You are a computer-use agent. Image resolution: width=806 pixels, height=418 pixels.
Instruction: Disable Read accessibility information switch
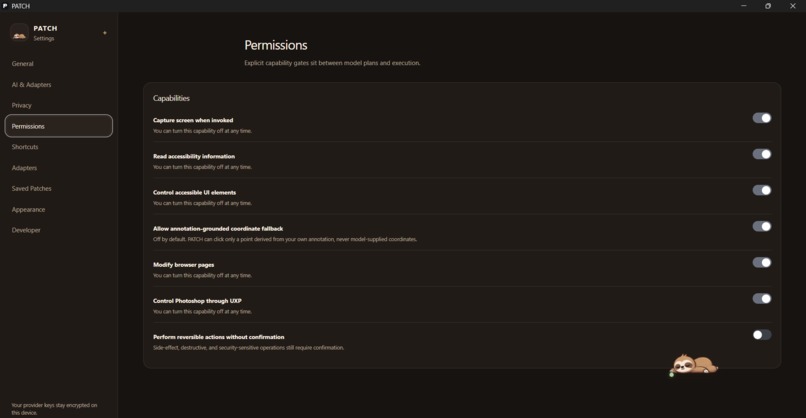[x=762, y=154]
